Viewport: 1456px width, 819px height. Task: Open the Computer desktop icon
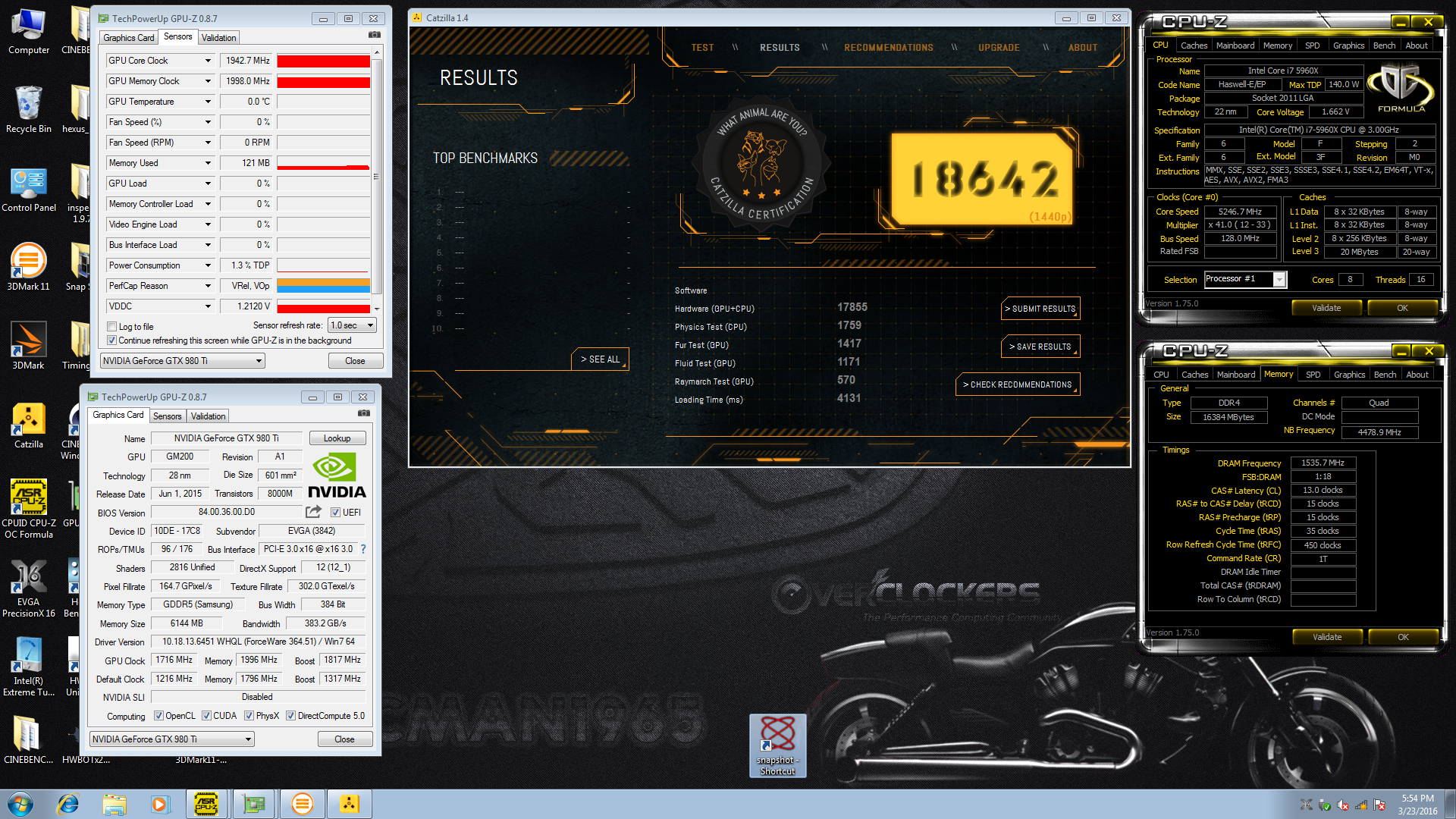point(29,31)
